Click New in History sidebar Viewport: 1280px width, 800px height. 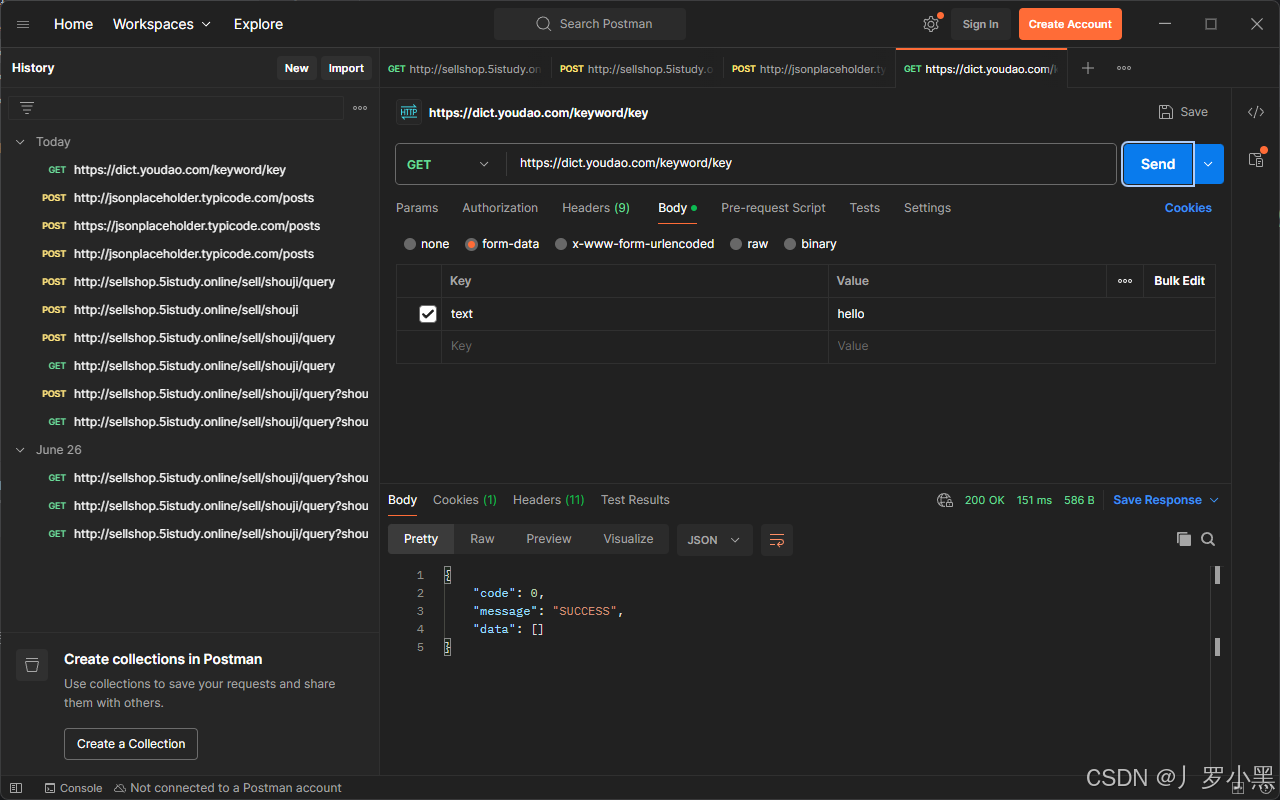pos(297,68)
